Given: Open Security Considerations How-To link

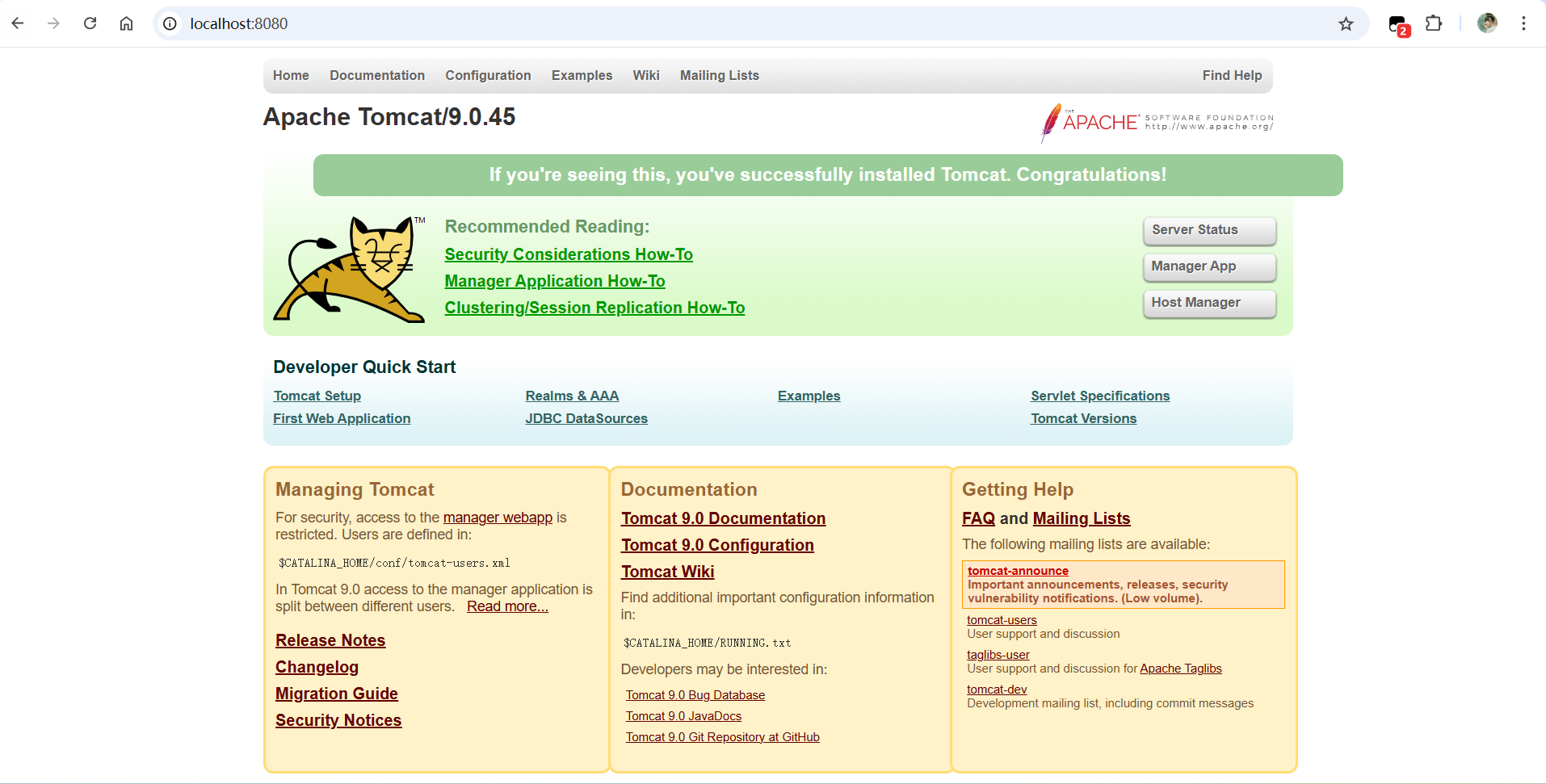Looking at the screenshot, I should pos(569,254).
